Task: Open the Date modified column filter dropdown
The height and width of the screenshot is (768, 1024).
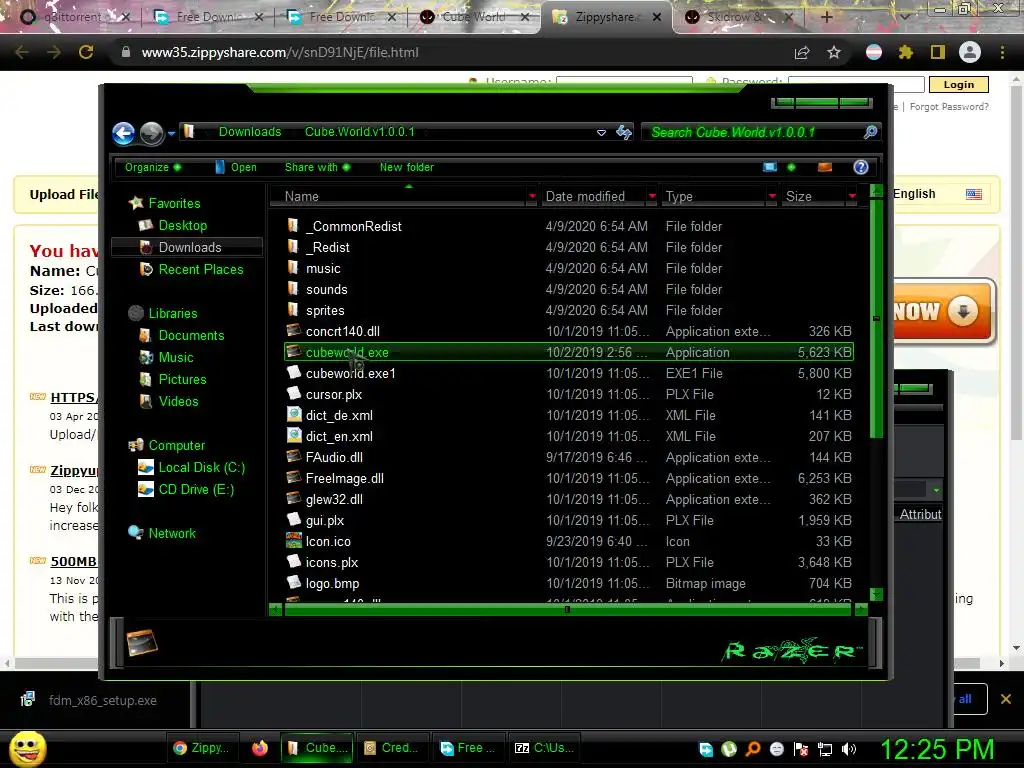Action: 652,196
